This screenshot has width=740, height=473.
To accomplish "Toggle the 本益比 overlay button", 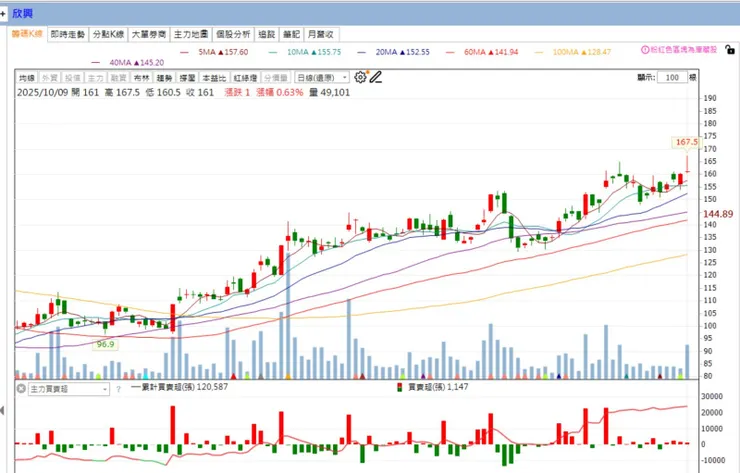I will point(214,78).
